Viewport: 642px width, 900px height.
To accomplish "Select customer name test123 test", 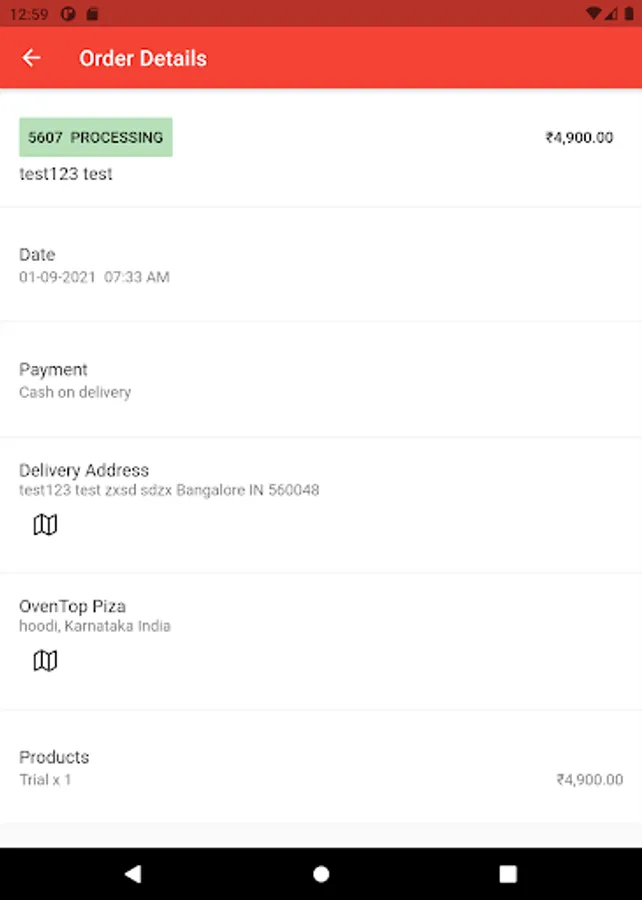I will click(x=66, y=174).
